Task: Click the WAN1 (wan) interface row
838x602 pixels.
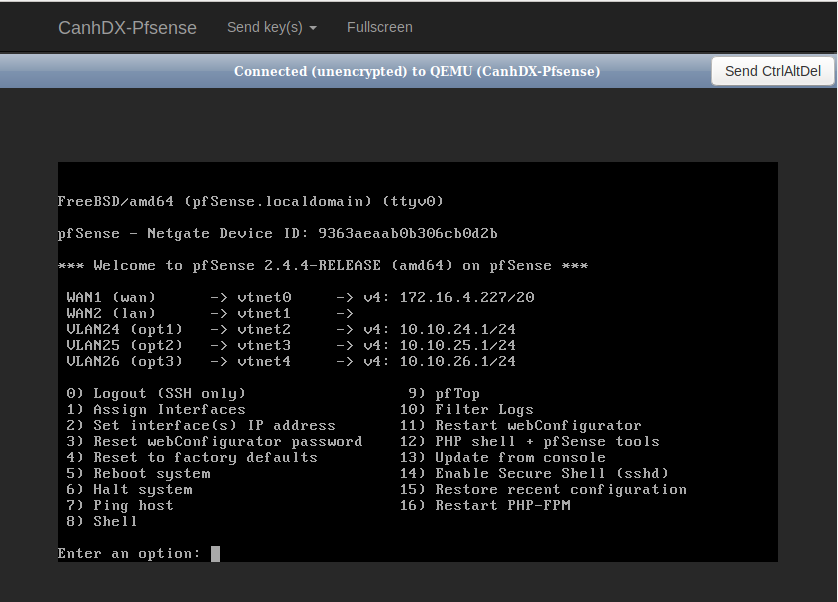Action: [x=300, y=297]
